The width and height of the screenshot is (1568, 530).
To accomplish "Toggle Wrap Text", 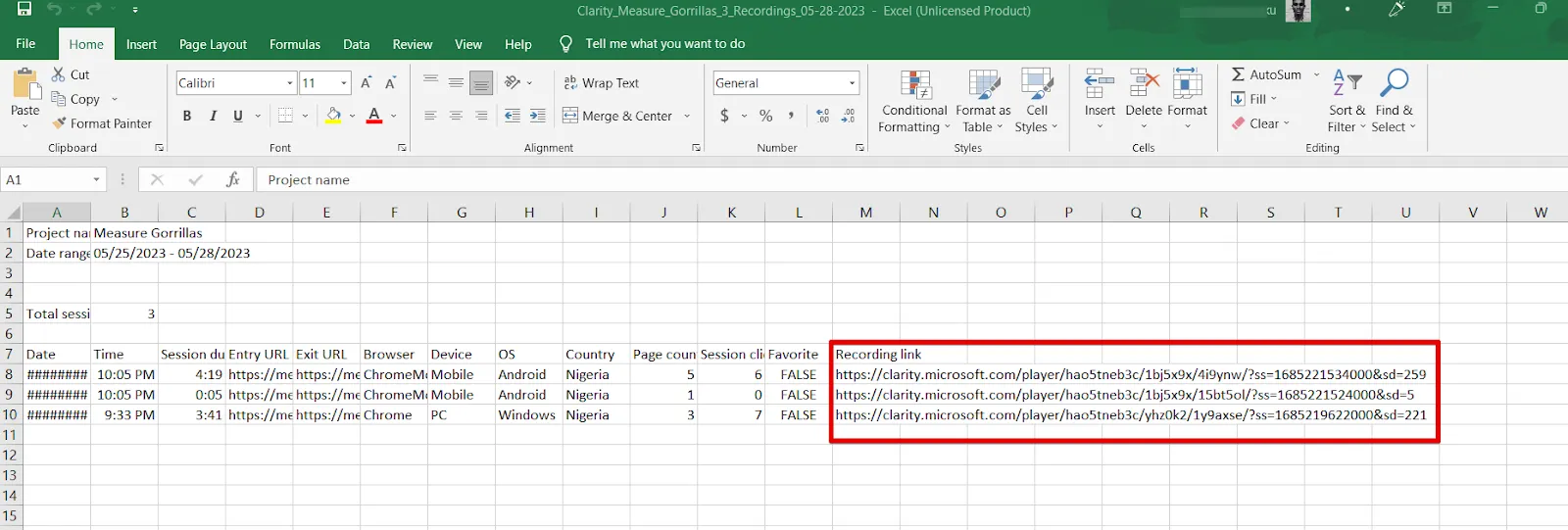I will (x=602, y=83).
